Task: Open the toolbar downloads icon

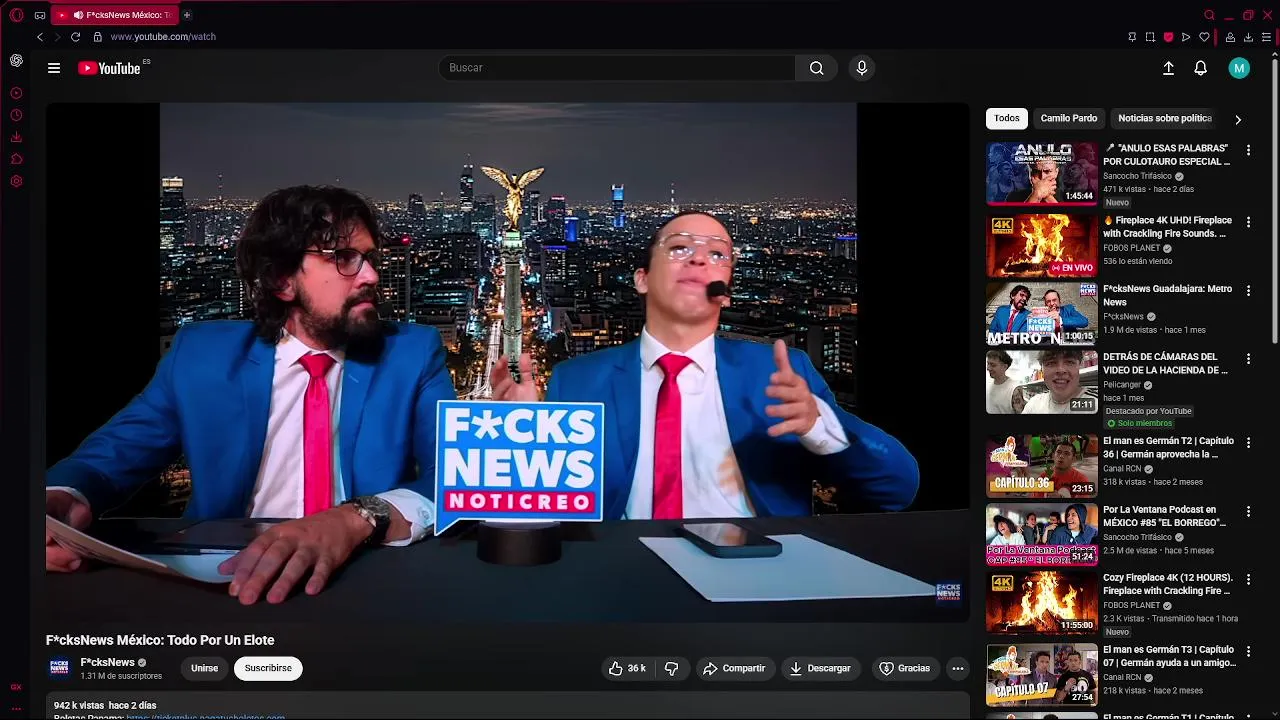Action: pos(1248,37)
